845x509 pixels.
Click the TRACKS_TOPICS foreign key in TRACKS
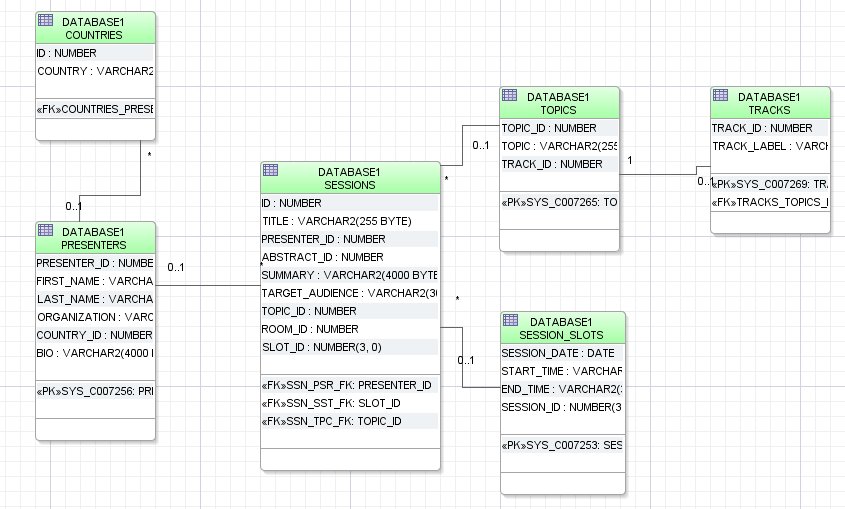[x=769, y=203]
